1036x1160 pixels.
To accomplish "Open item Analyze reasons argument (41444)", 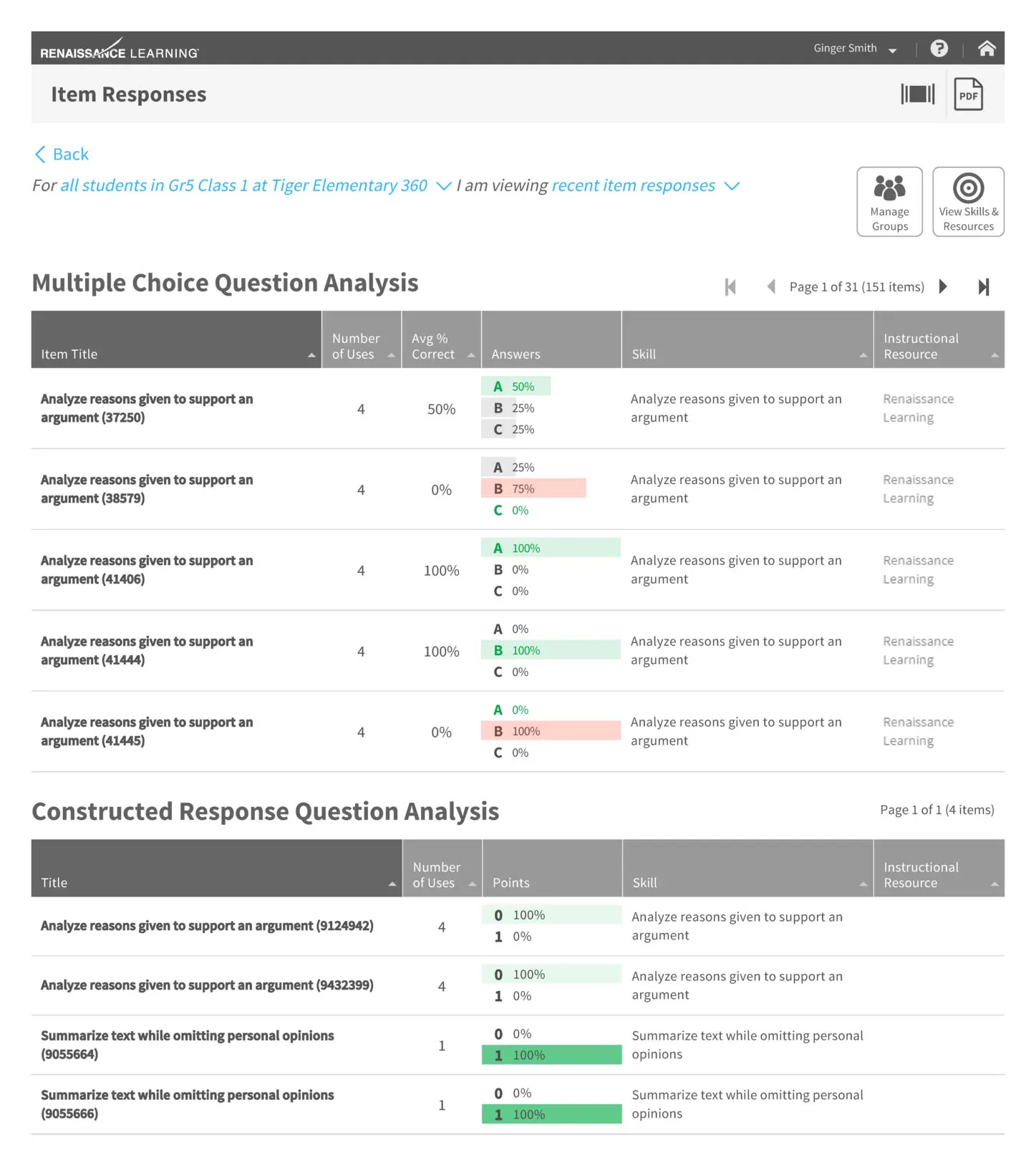I will (x=147, y=651).
